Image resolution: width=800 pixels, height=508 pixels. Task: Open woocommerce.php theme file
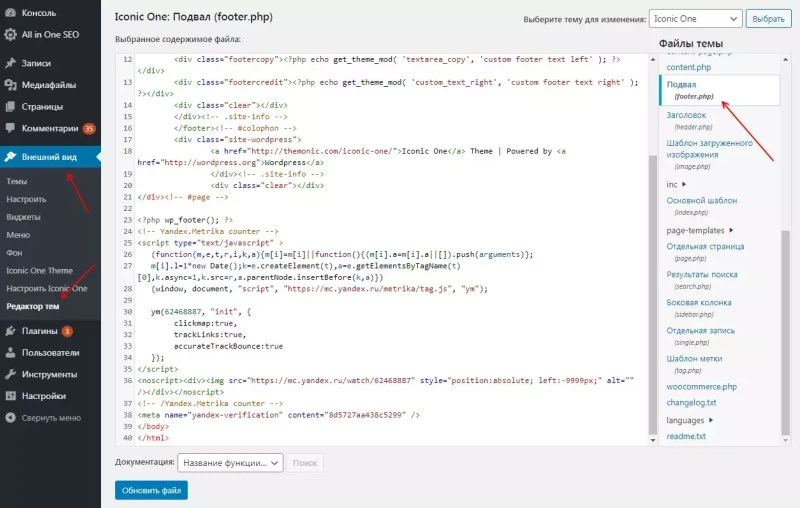coord(702,387)
